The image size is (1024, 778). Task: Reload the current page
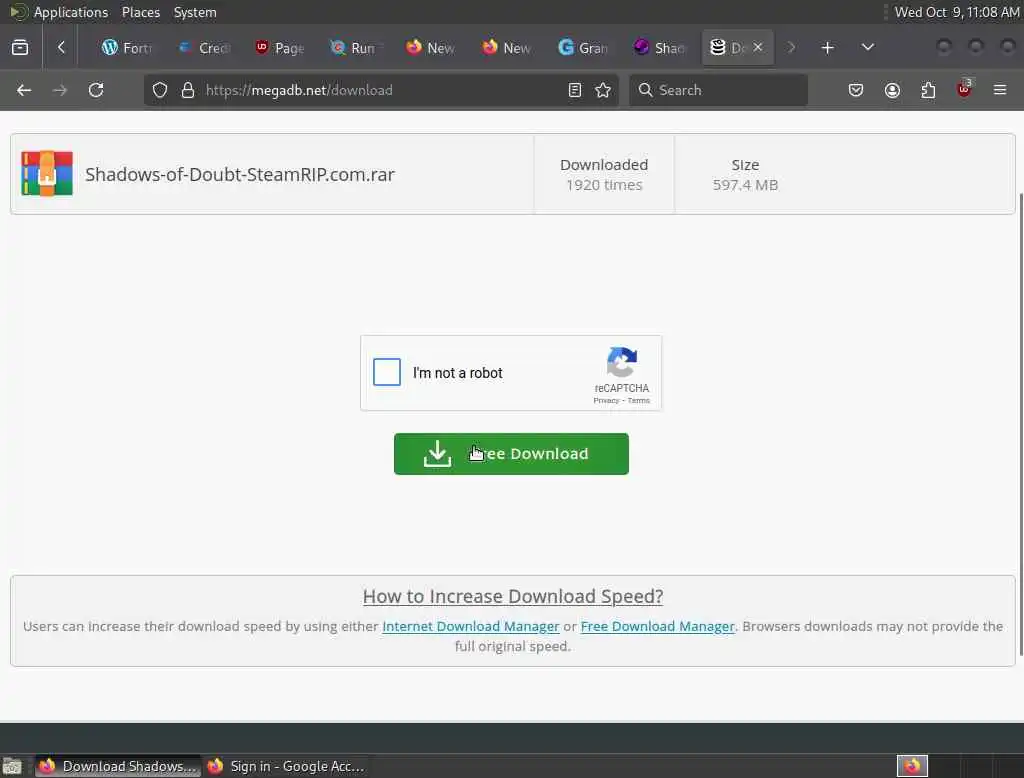[x=96, y=90]
